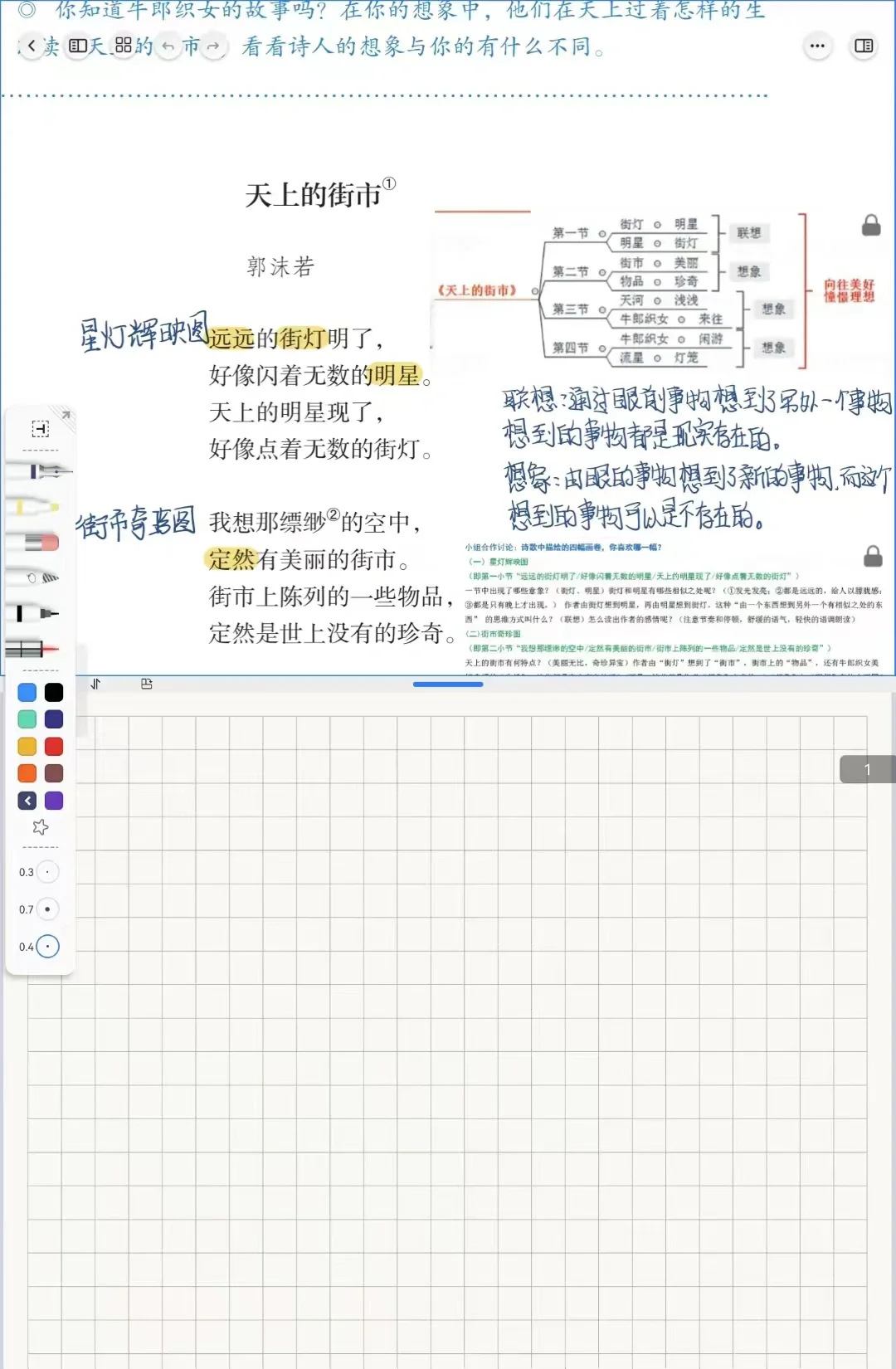Click the highlighted word 明星
This screenshot has width=896, height=1369.
point(397,375)
